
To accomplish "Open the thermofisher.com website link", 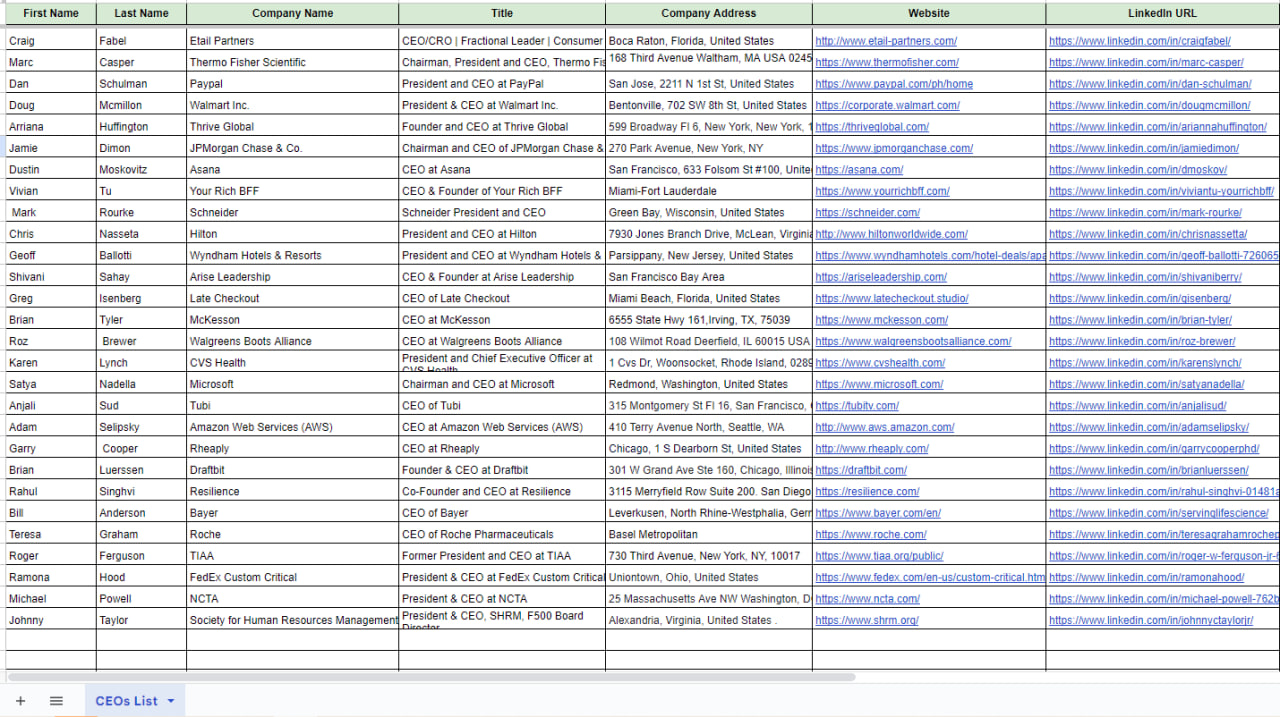I will click(887, 62).
